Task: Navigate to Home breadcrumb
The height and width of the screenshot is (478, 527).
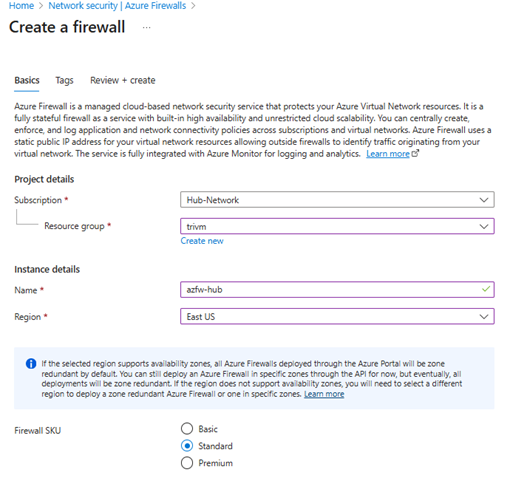Action: tap(21, 6)
